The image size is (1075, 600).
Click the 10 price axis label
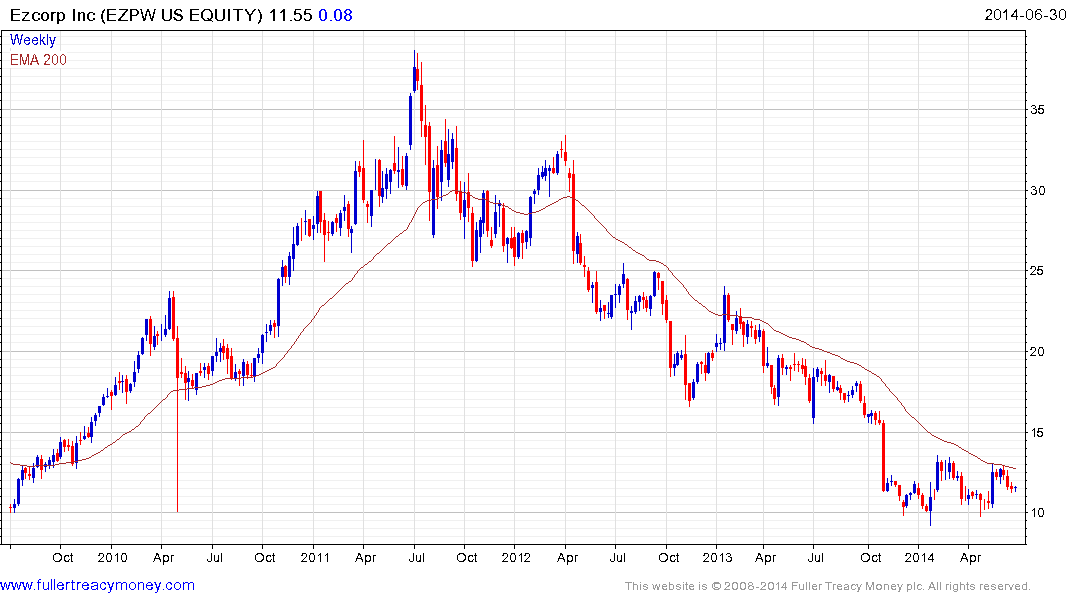click(1037, 513)
